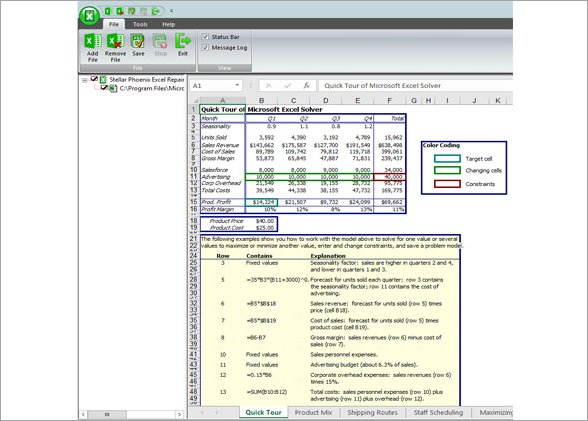The width and height of the screenshot is (588, 421).
Task: Switch to the Quick Tour sheet tab
Action: point(263,412)
